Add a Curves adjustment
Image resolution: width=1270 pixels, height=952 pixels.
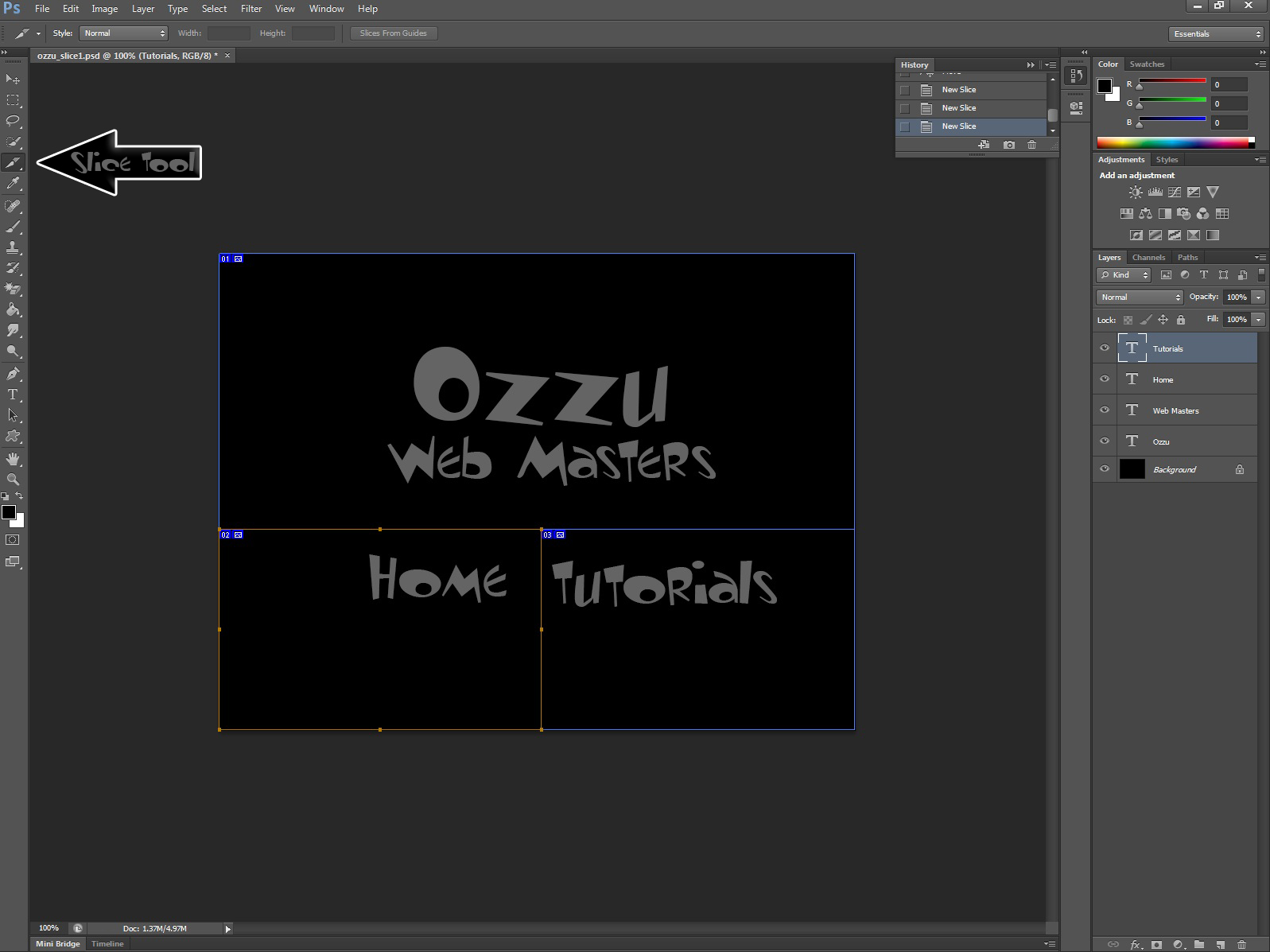pos(1174,192)
